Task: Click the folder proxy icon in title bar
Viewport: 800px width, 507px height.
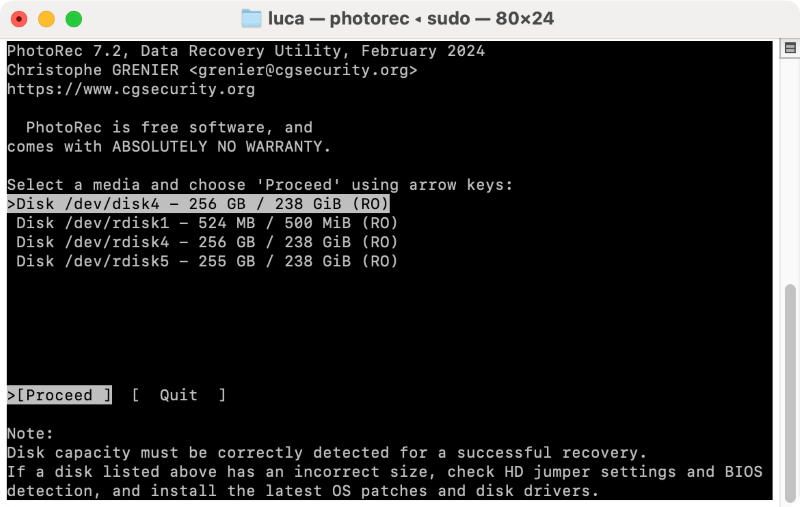Action: (252, 19)
